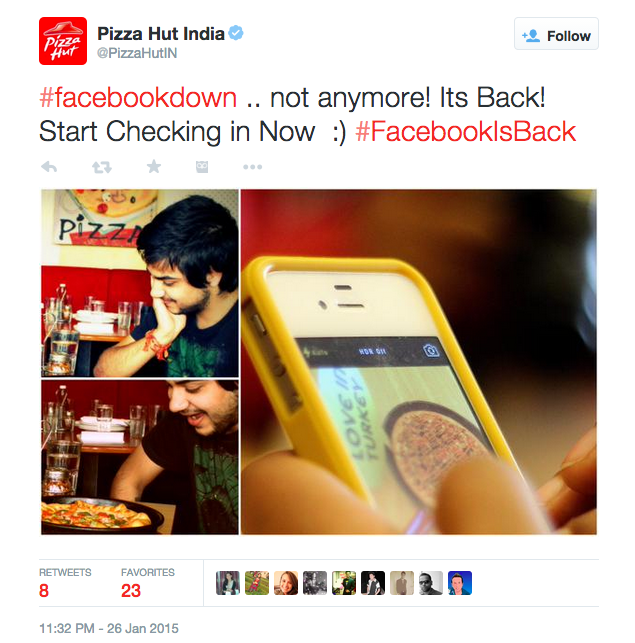Open the @PizzaHutIN handle

click(137, 53)
